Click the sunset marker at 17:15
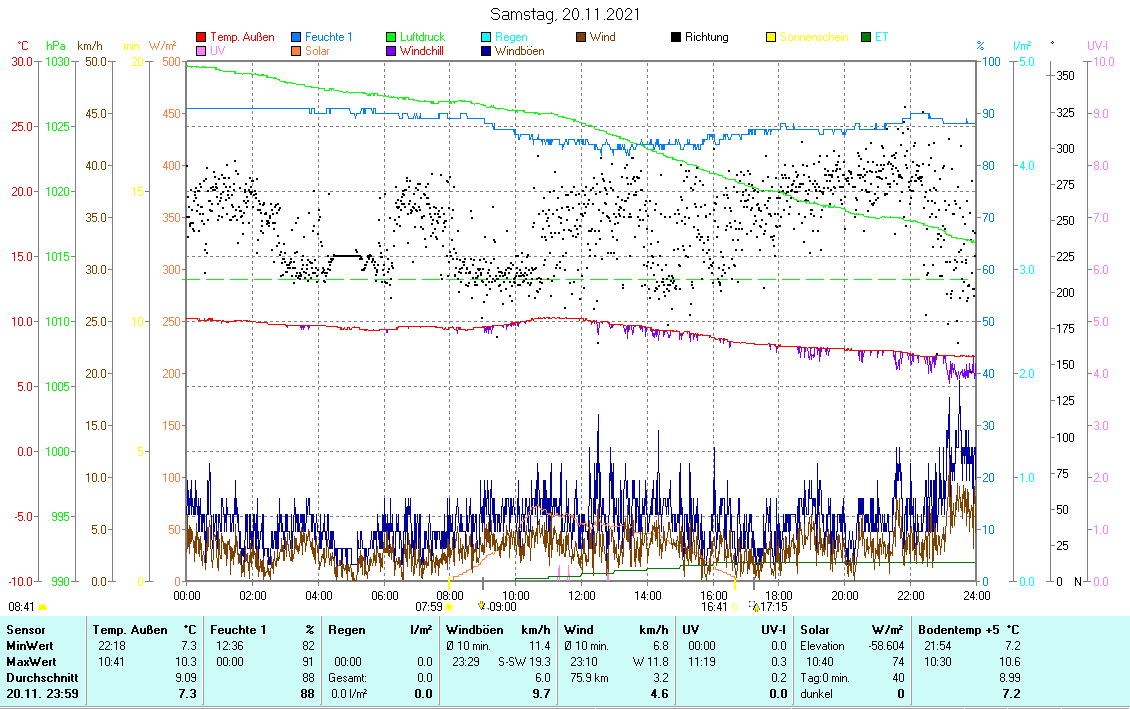Image resolution: width=1130 pixels, height=709 pixels. (756, 606)
